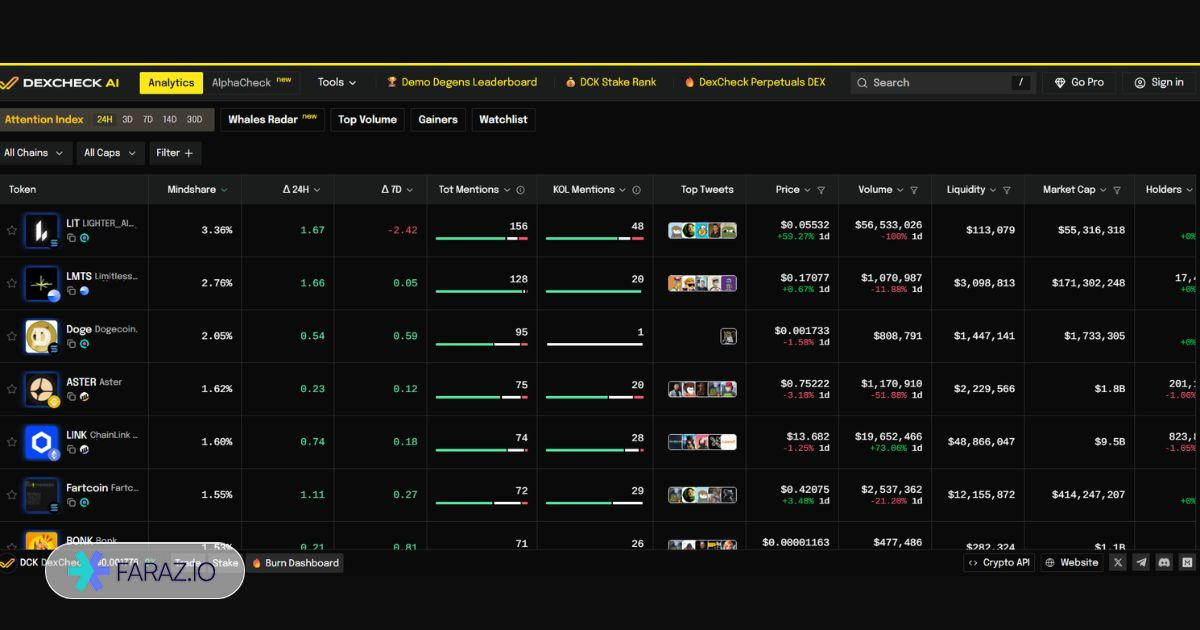
Task: Click the Go Pro button
Action: point(1078,82)
